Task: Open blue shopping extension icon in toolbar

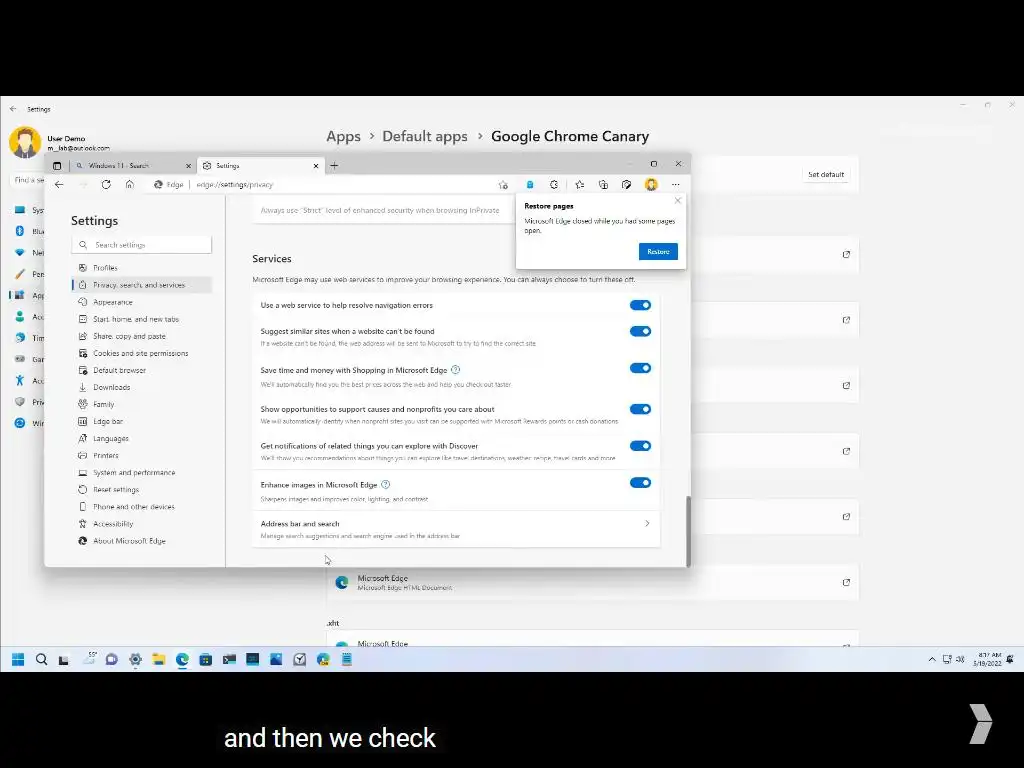Action: click(x=530, y=185)
